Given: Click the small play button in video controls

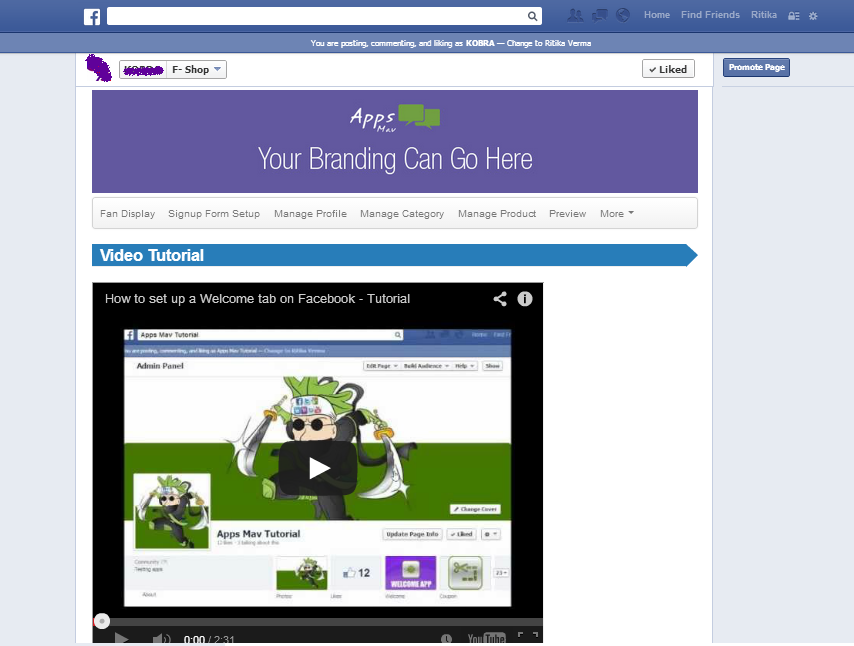Looking at the screenshot, I should pos(121,638).
